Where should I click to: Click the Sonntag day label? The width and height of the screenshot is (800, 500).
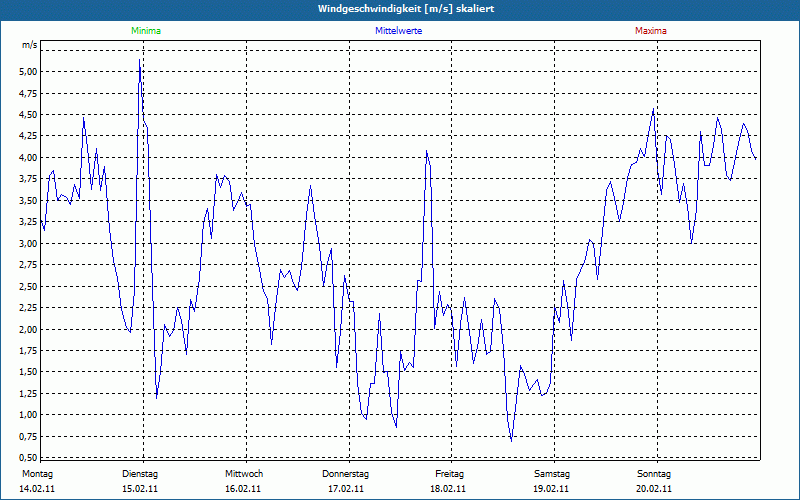click(654, 473)
